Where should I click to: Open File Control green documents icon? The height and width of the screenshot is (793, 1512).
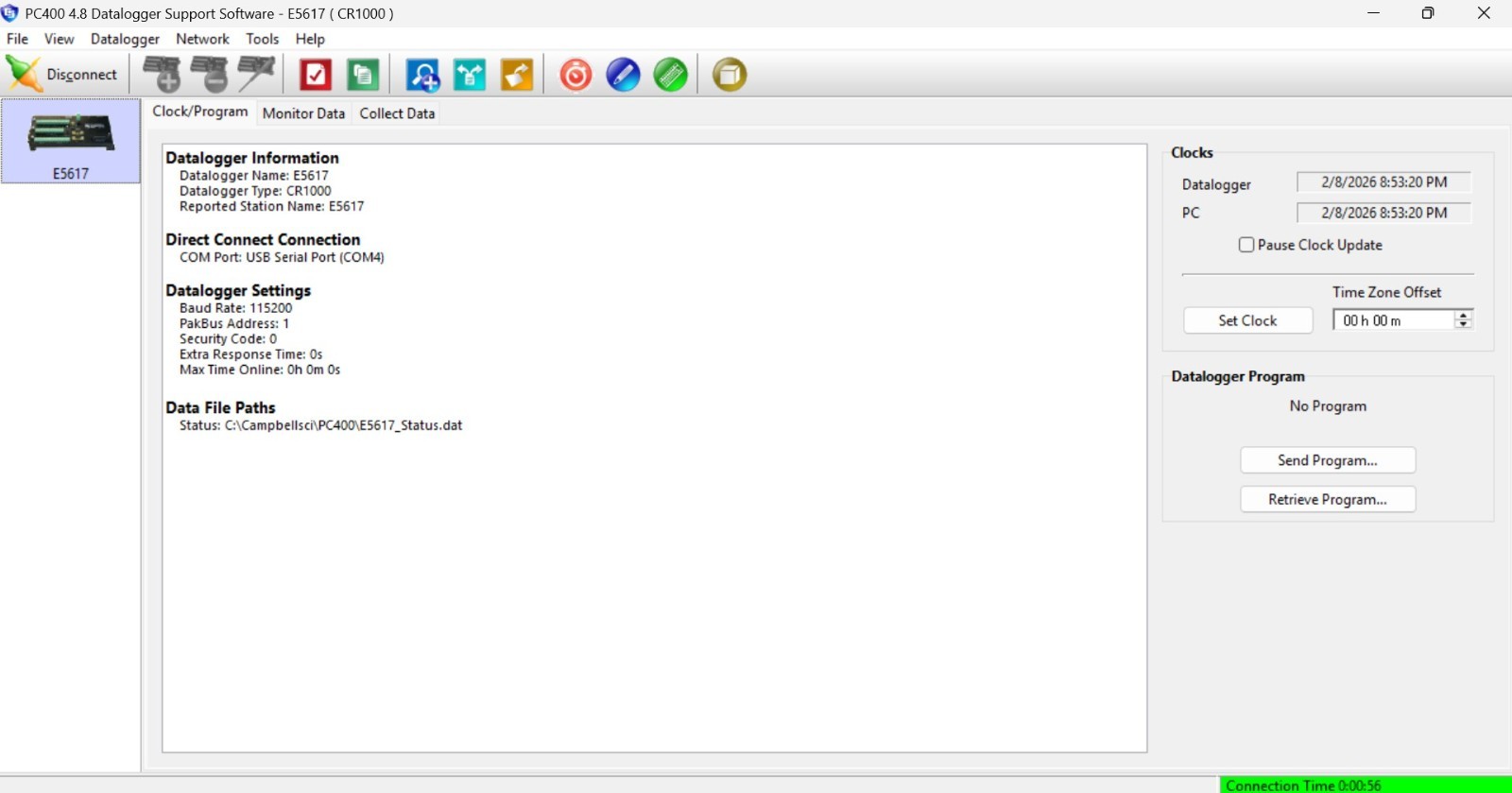click(363, 75)
